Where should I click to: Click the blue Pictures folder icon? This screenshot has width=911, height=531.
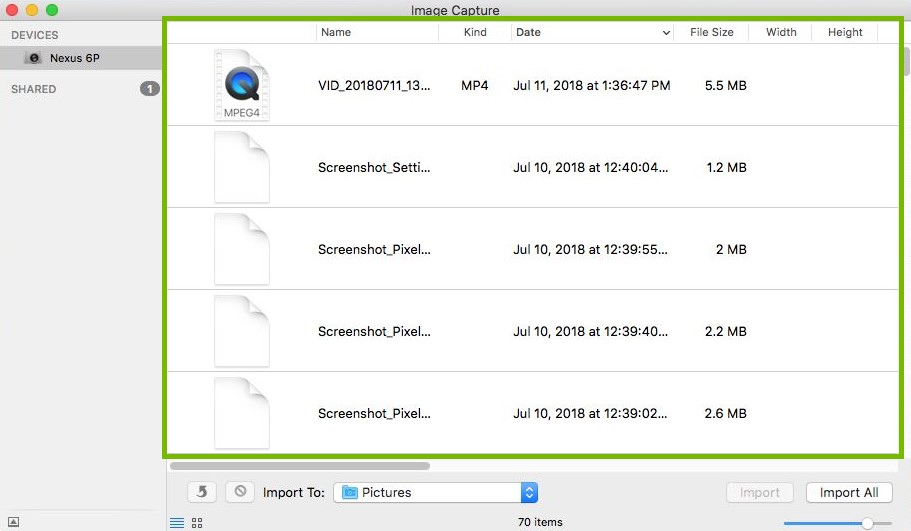click(x=350, y=493)
